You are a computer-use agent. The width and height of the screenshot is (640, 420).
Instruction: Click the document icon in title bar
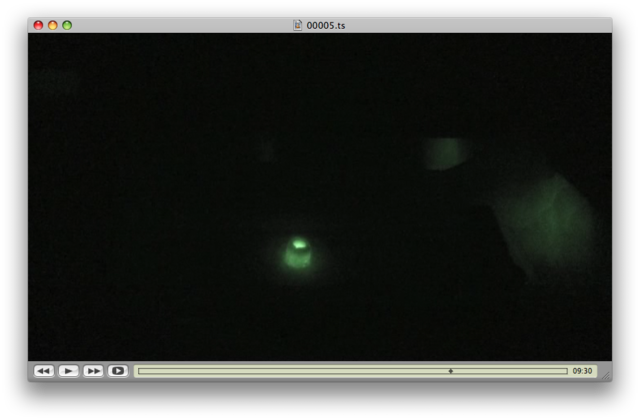(x=298, y=25)
